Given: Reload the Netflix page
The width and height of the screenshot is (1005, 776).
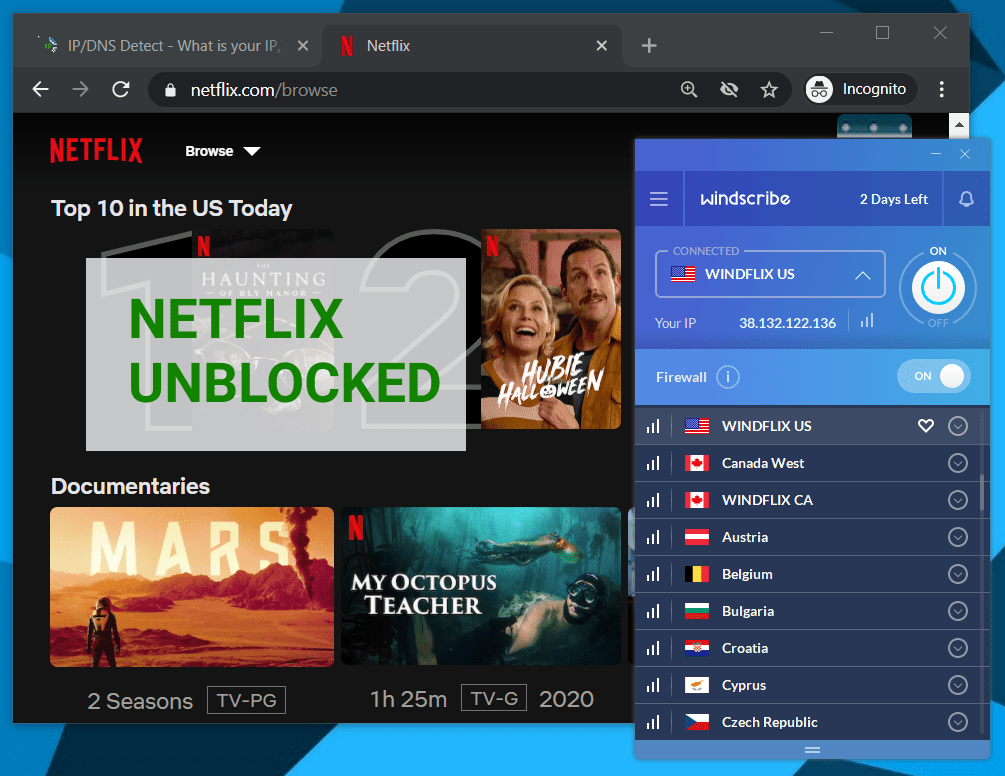Looking at the screenshot, I should [121, 89].
